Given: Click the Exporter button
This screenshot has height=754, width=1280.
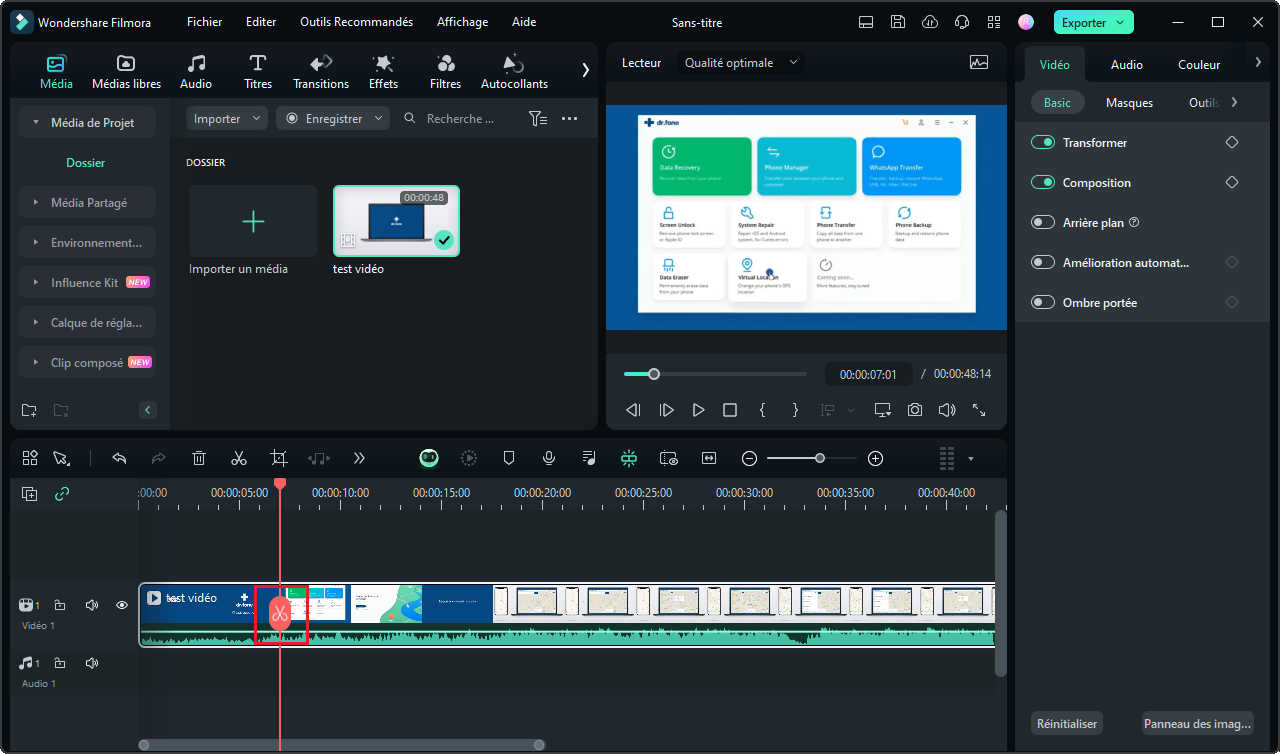Looking at the screenshot, I should (x=1093, y=22).
